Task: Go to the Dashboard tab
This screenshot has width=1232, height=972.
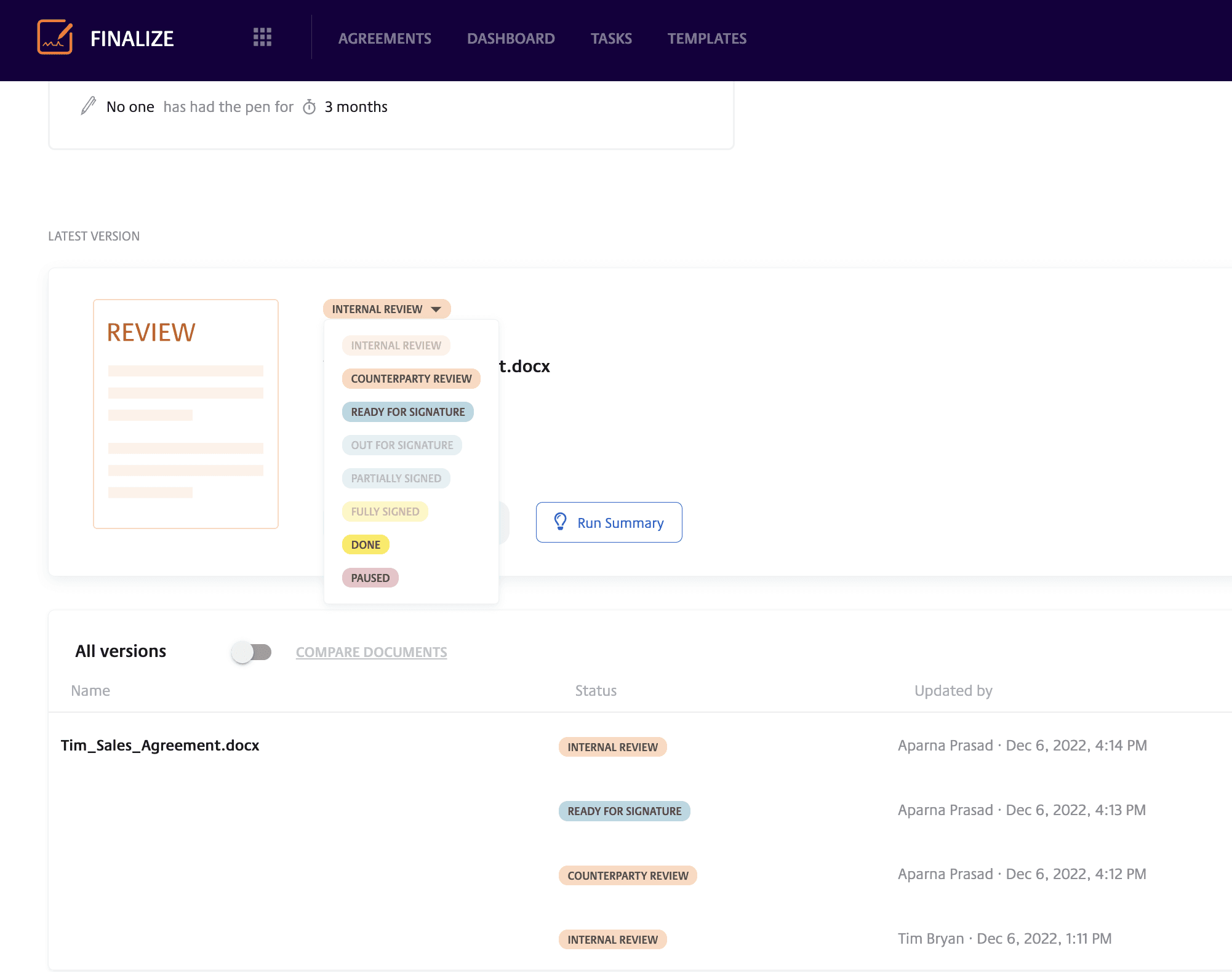Action: [x=511, y=38]
